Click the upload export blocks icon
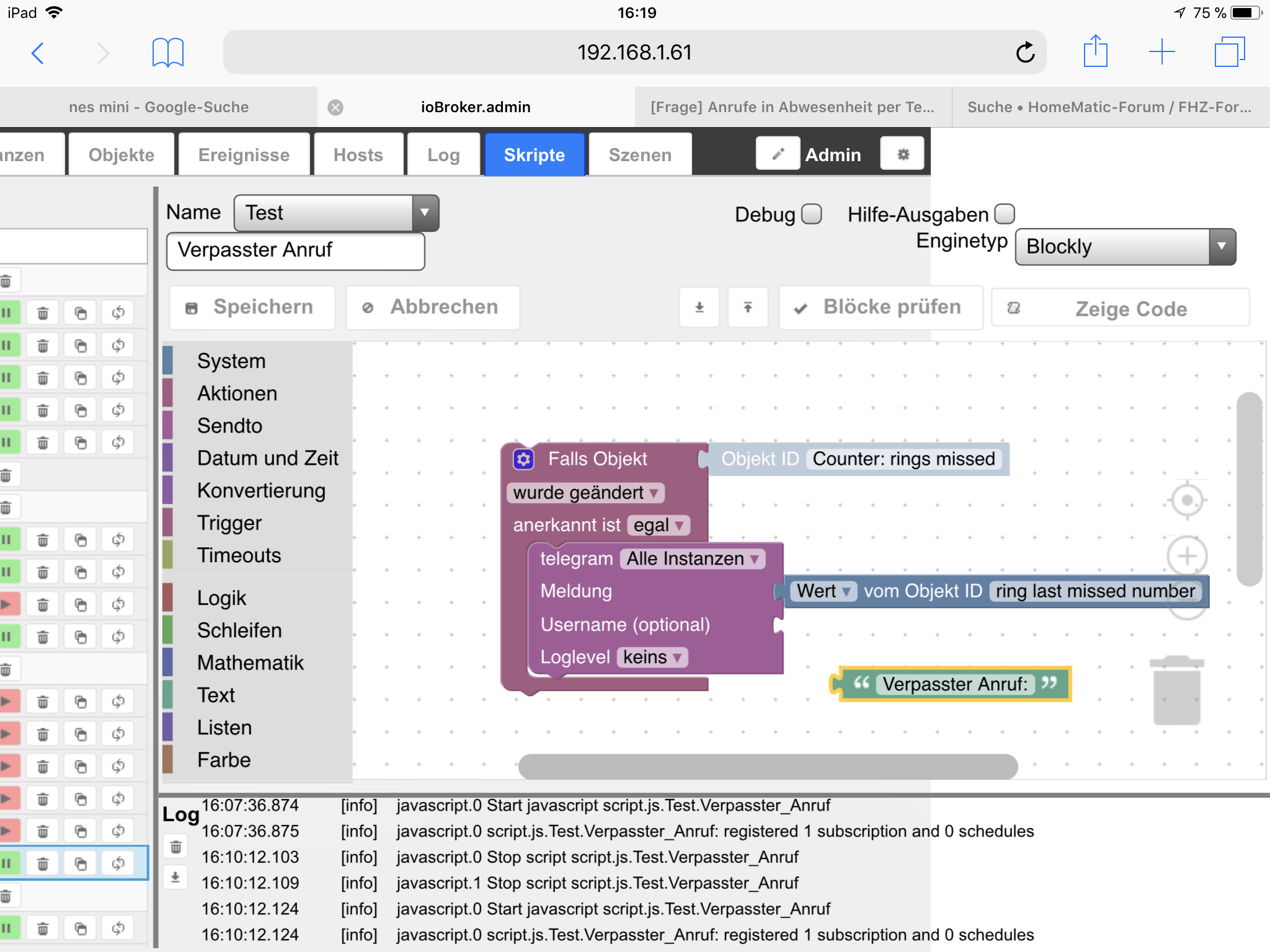The image size is (1270, 952). 748,307
